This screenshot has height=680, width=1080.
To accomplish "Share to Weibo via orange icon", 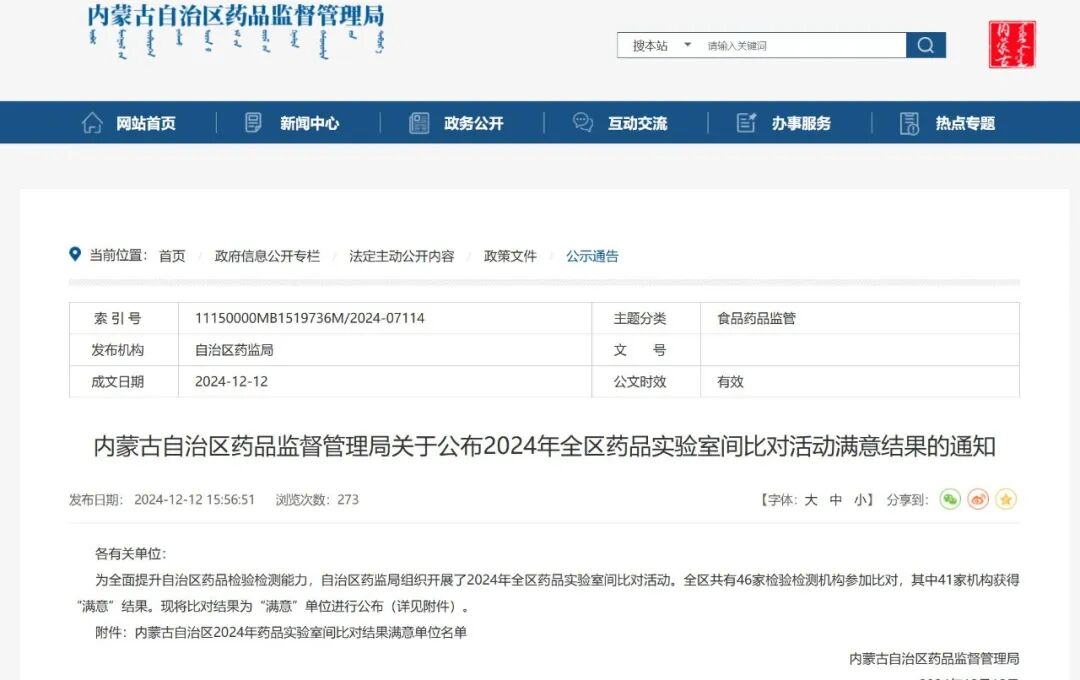I will (x=978, y=499).
